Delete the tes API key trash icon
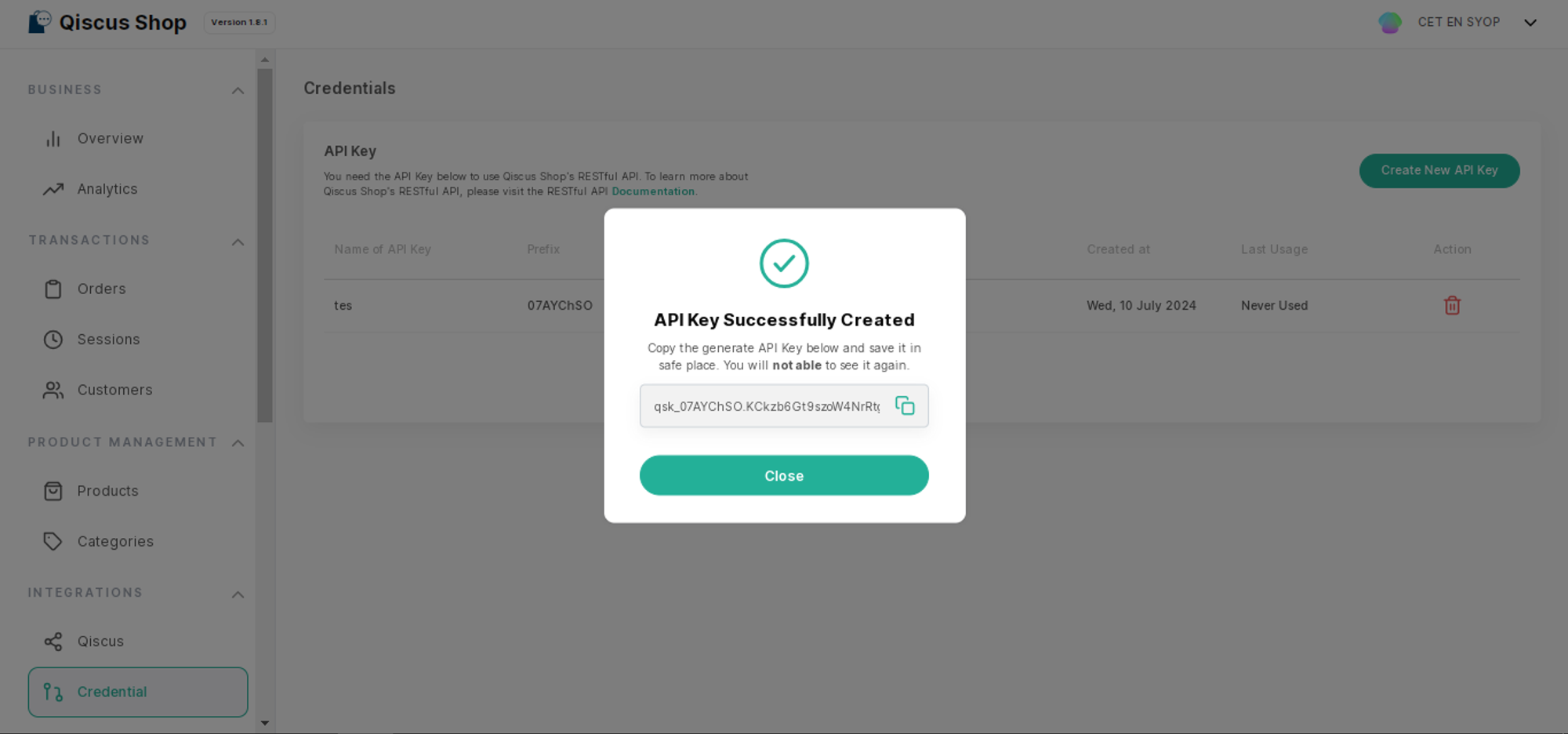This screenshot has width=1568, height=734. 1452,305
